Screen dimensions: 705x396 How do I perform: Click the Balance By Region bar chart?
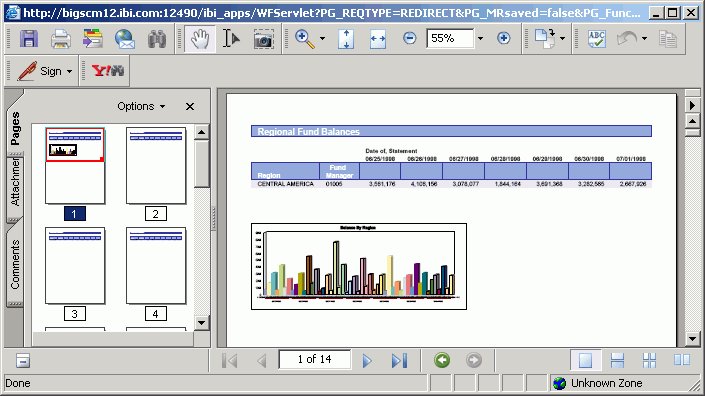pos(359,267)
